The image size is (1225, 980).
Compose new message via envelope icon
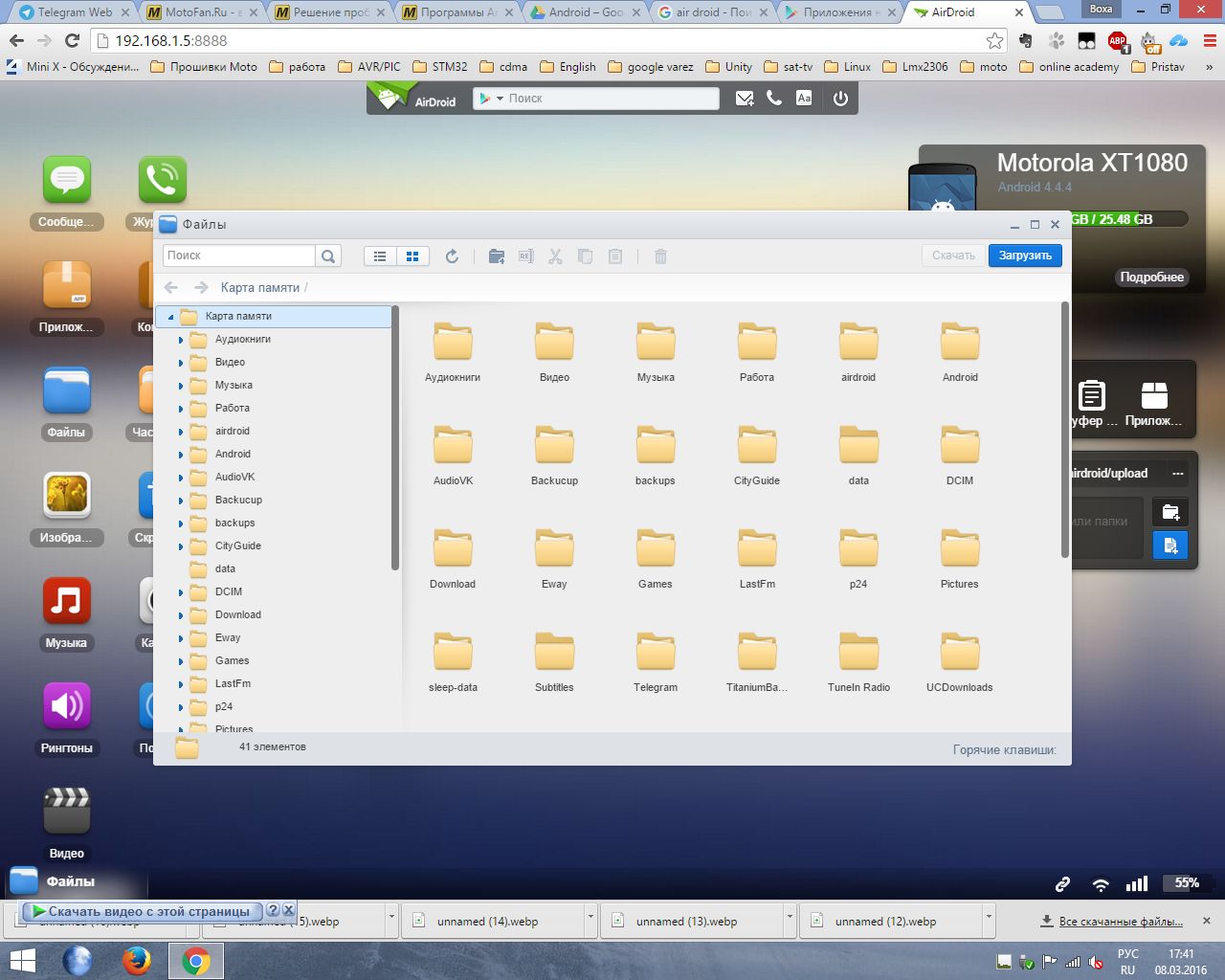tap(745, 99)
